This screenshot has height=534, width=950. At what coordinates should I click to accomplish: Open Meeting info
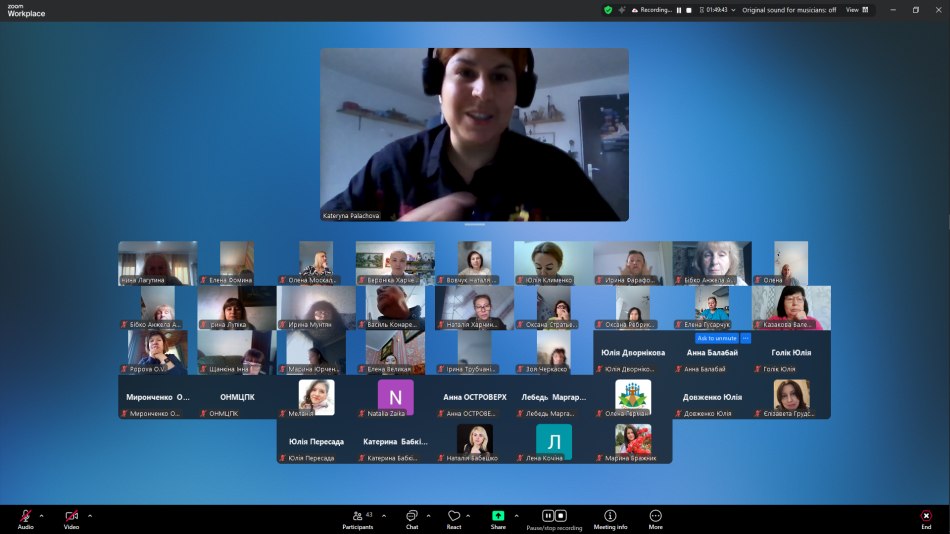tap(610, 517)
